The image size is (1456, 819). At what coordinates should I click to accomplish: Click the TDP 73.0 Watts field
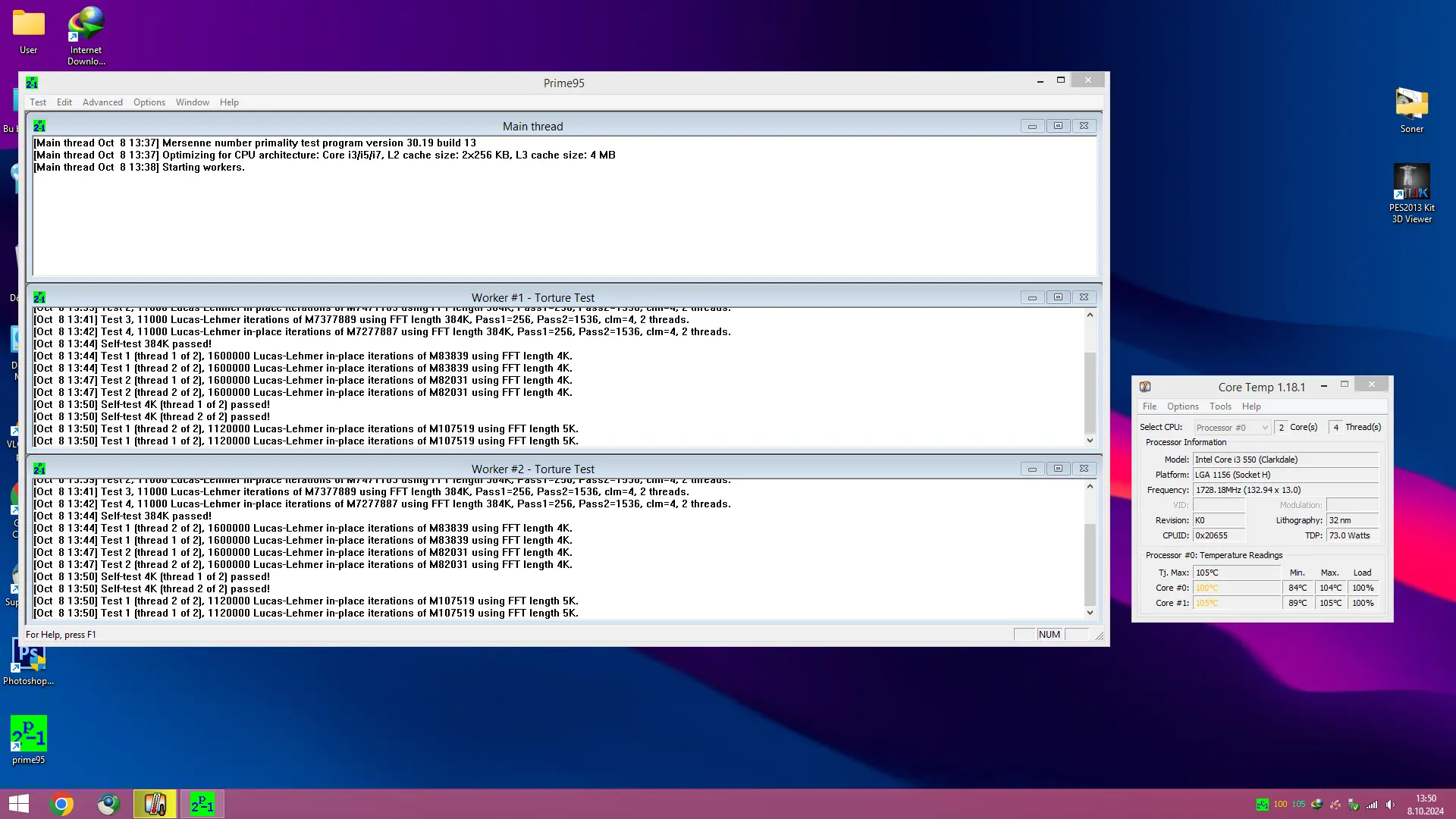pyautogui.click(x=1352, y=535)
